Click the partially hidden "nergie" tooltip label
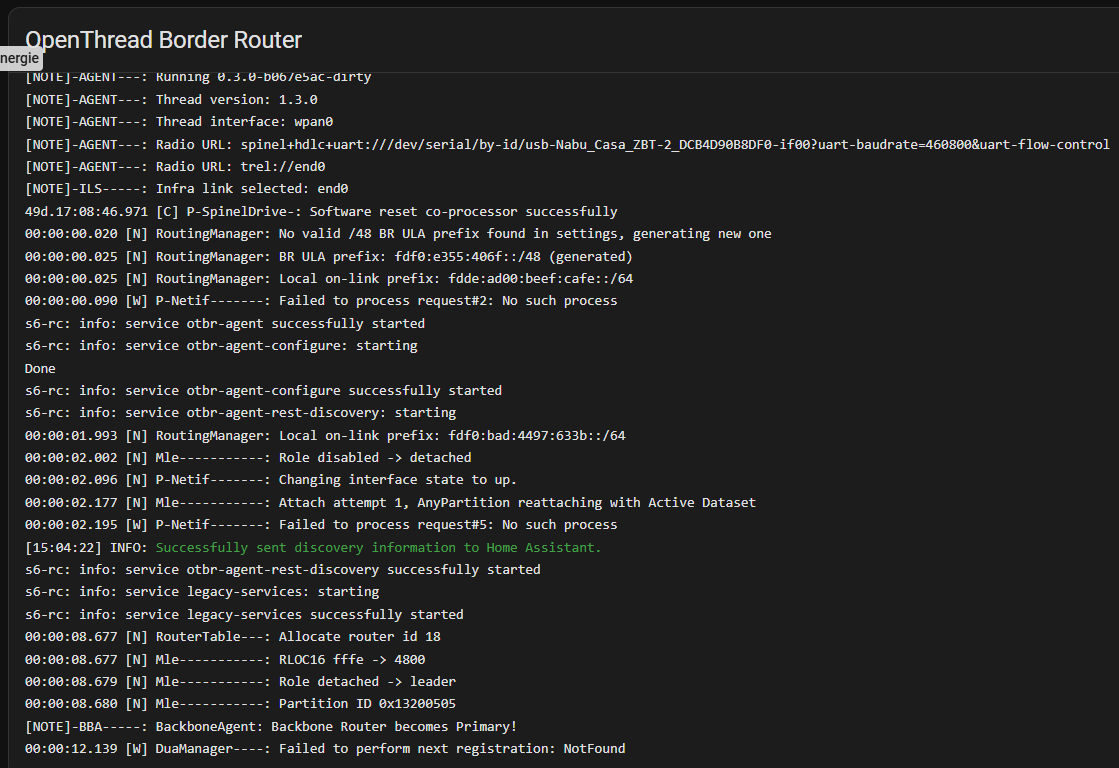This screenshot has width=1119, height=768. coord(20,58)
